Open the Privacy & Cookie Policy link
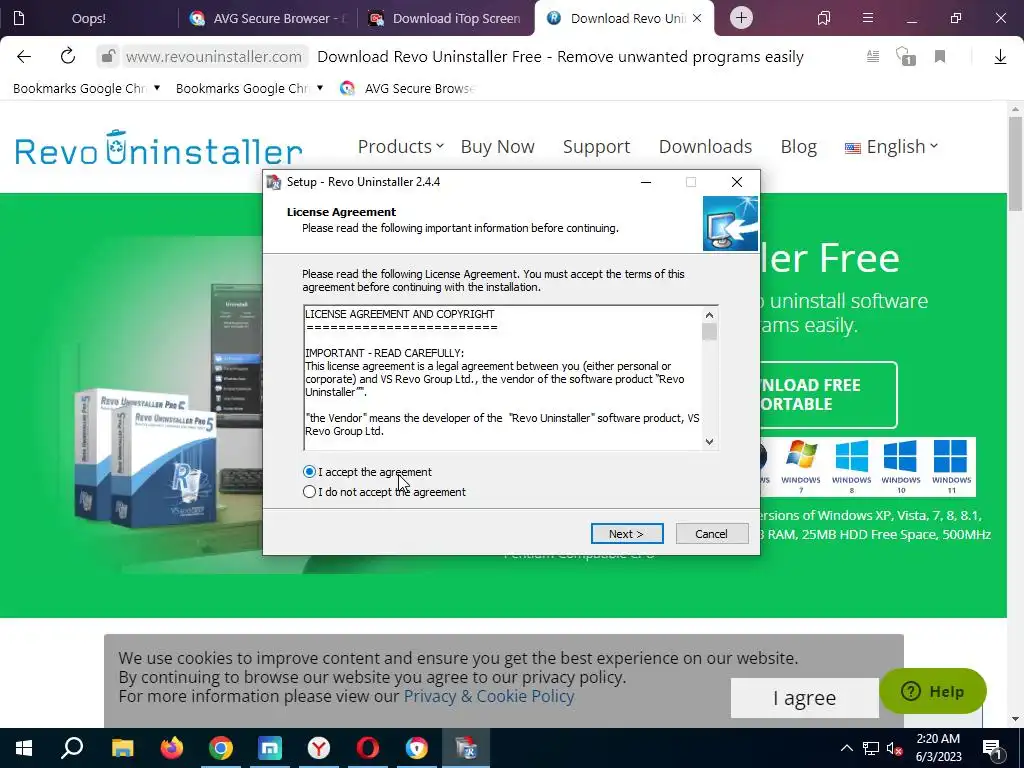 [x=489, y=696]
